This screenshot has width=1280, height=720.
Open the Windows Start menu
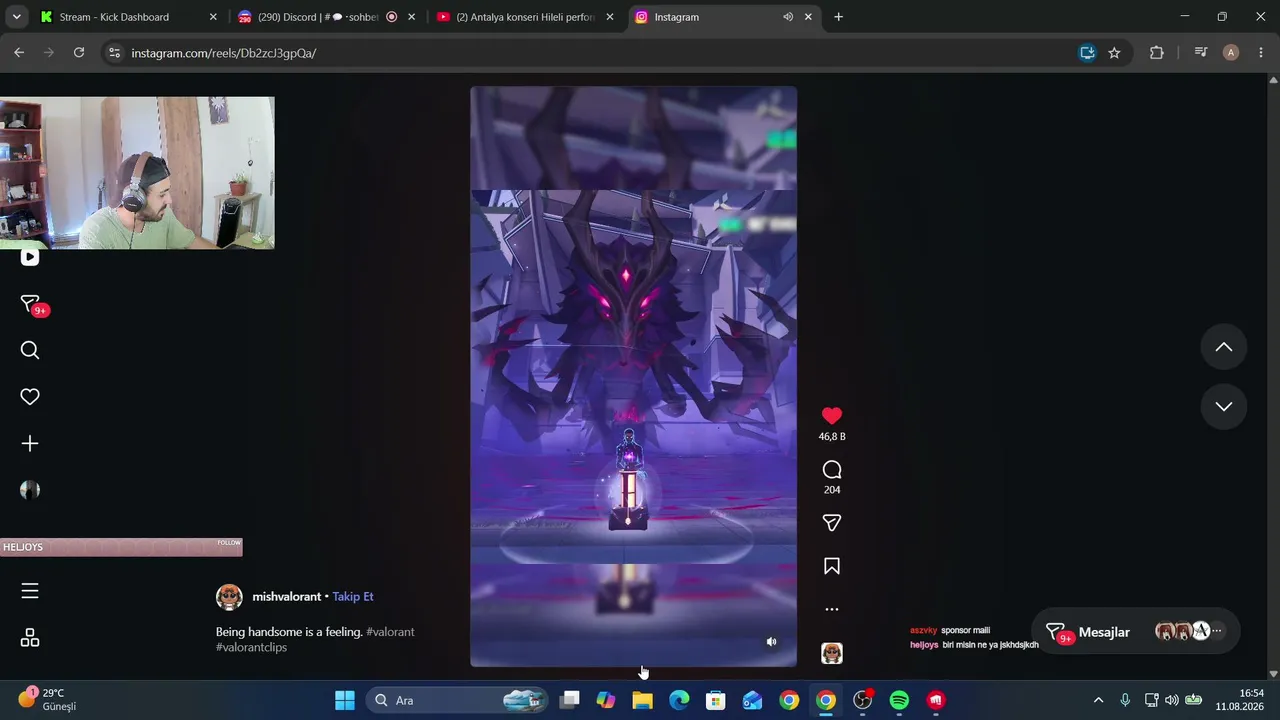pyautogui.click(x=344, y=700)
